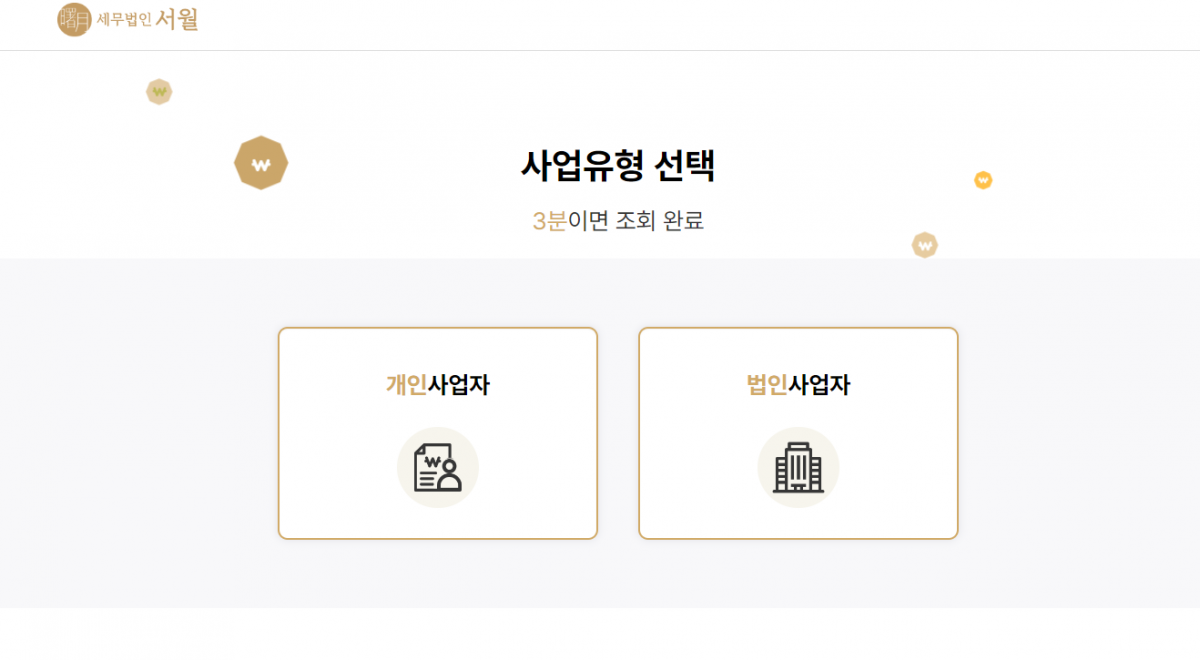1200x660 pixels.
Task: Click the document-and-person icon for 개인사업자
Action: pos(438,467)
